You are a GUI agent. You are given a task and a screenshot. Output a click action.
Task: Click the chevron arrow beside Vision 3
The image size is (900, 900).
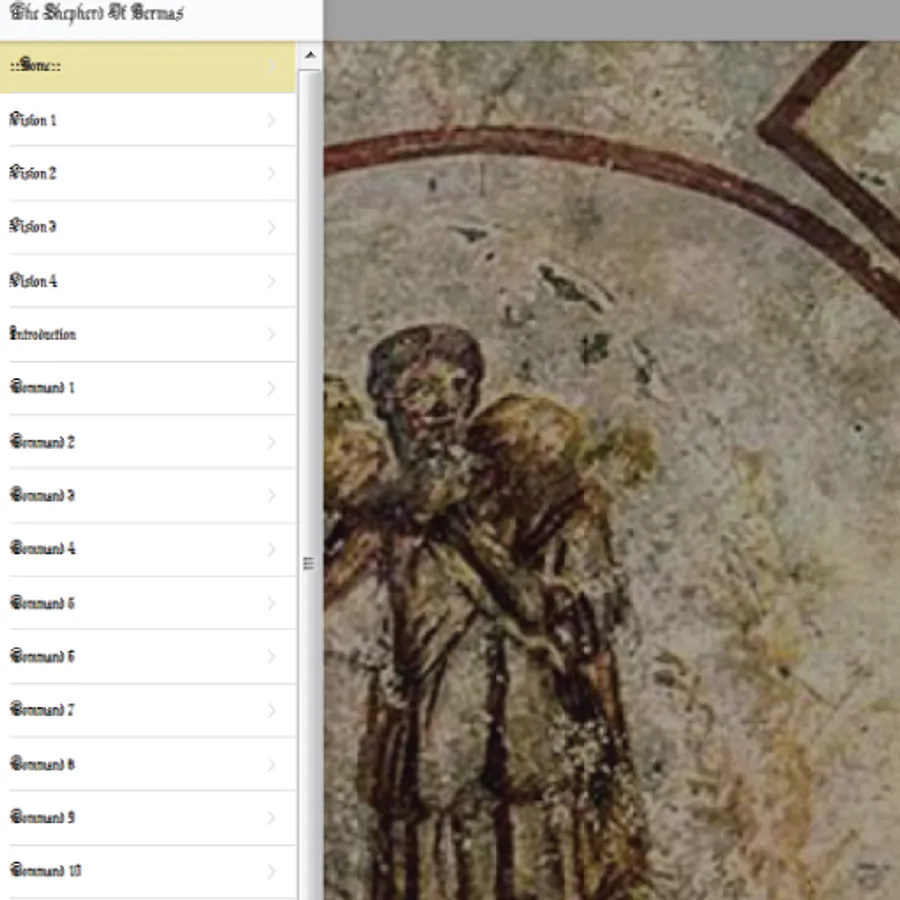pos(271,227)
